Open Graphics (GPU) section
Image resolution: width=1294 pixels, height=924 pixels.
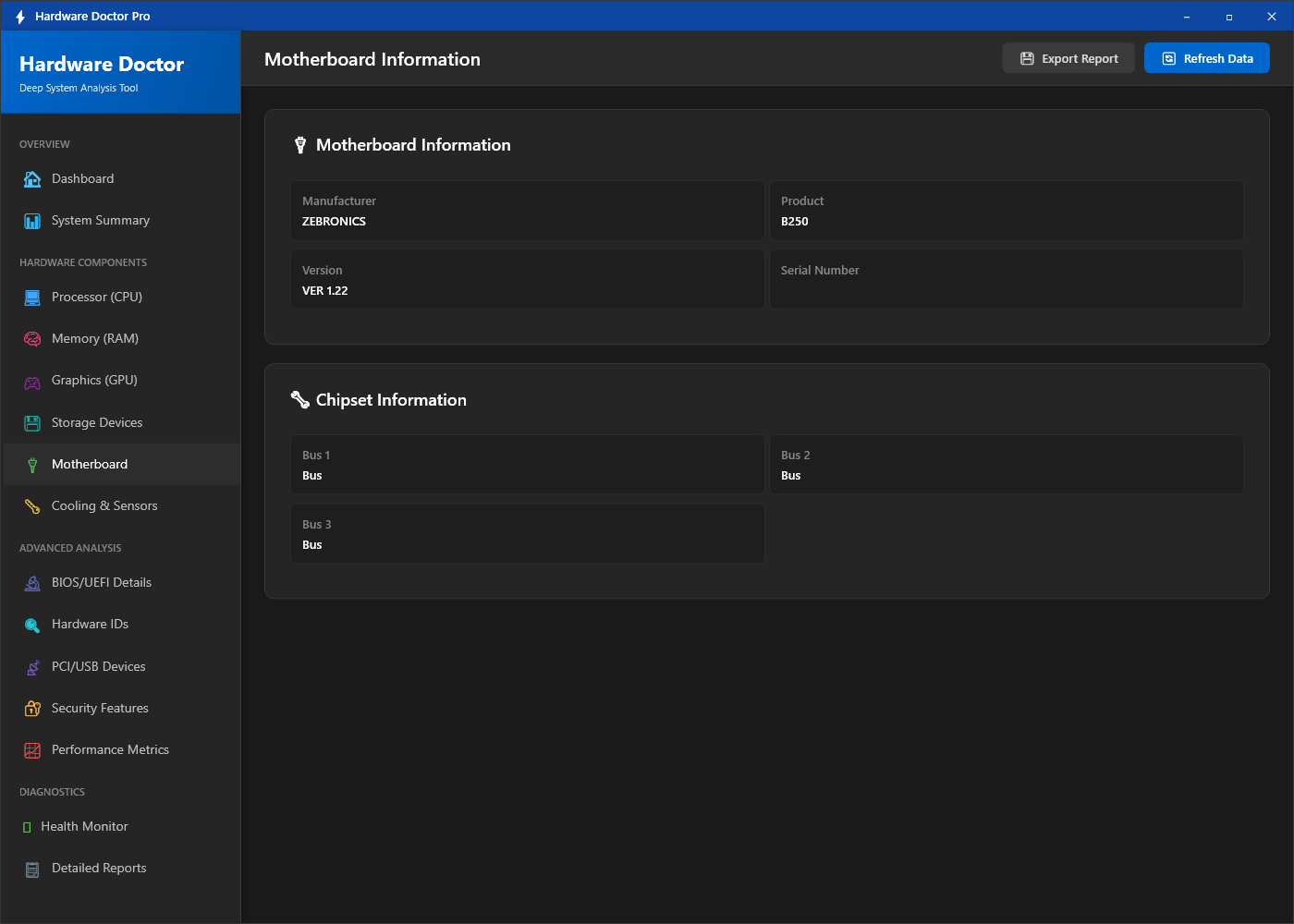(122, 381)
